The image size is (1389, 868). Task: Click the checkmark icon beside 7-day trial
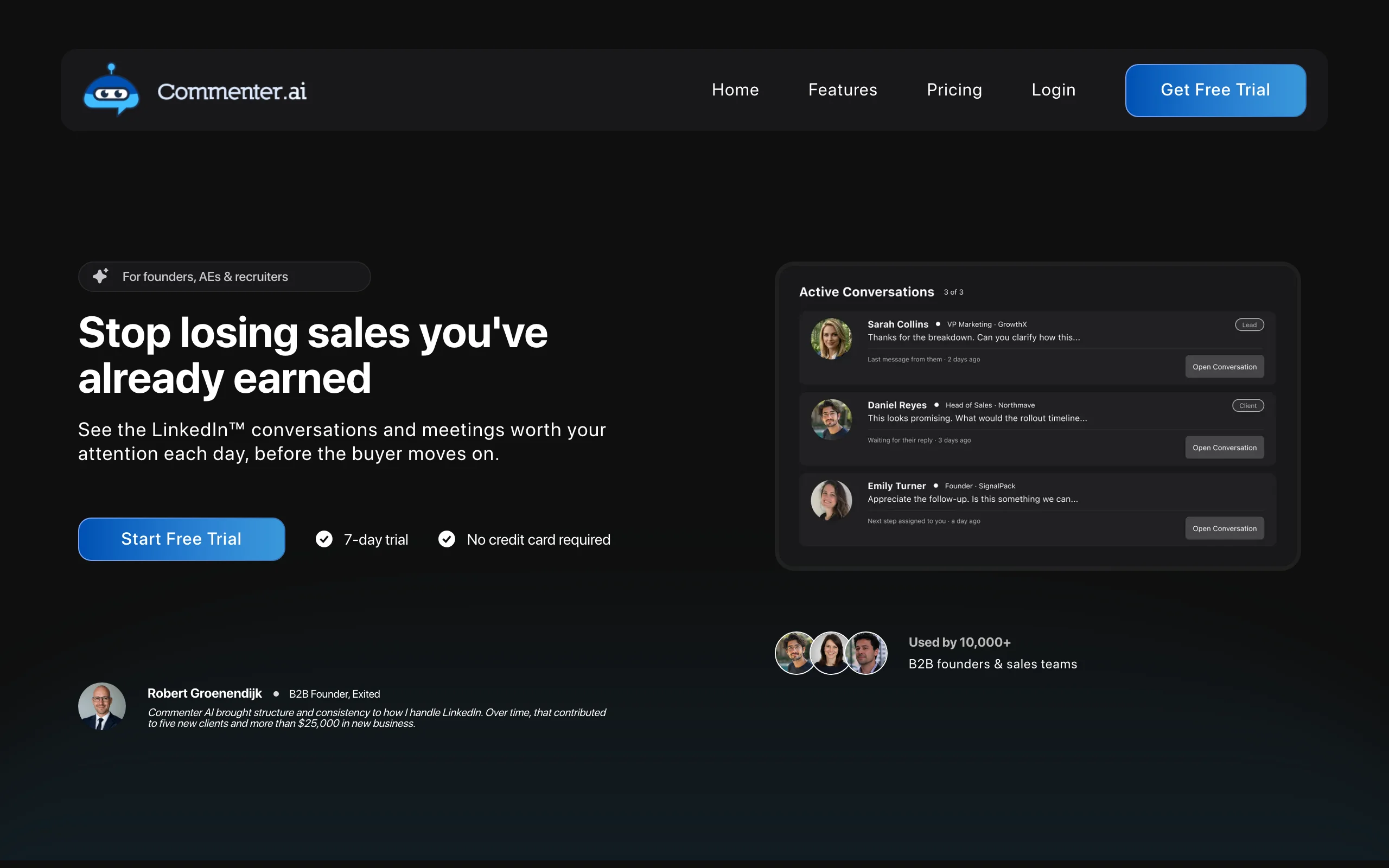click(x=324, y=539)
